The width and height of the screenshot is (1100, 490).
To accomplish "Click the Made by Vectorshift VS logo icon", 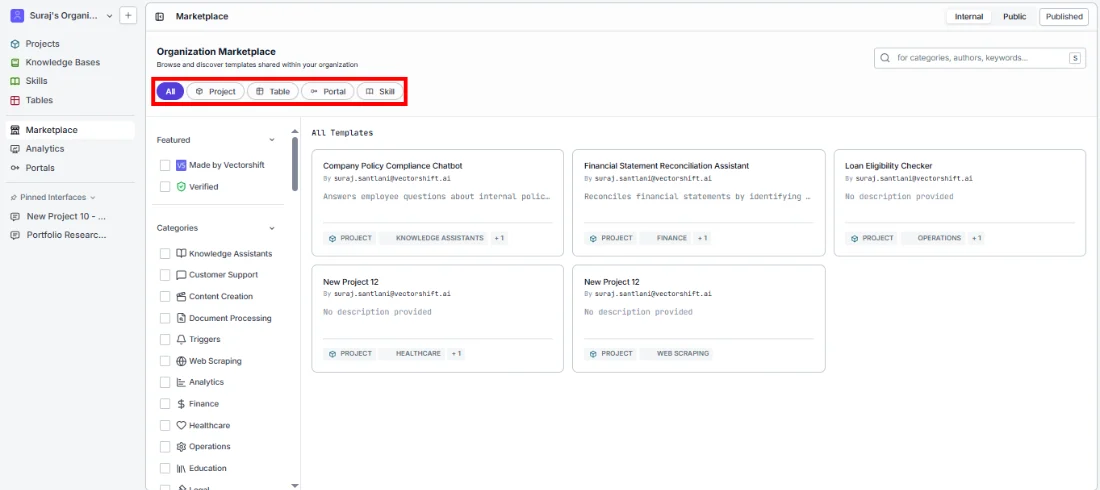I will (x=181, y=165).
